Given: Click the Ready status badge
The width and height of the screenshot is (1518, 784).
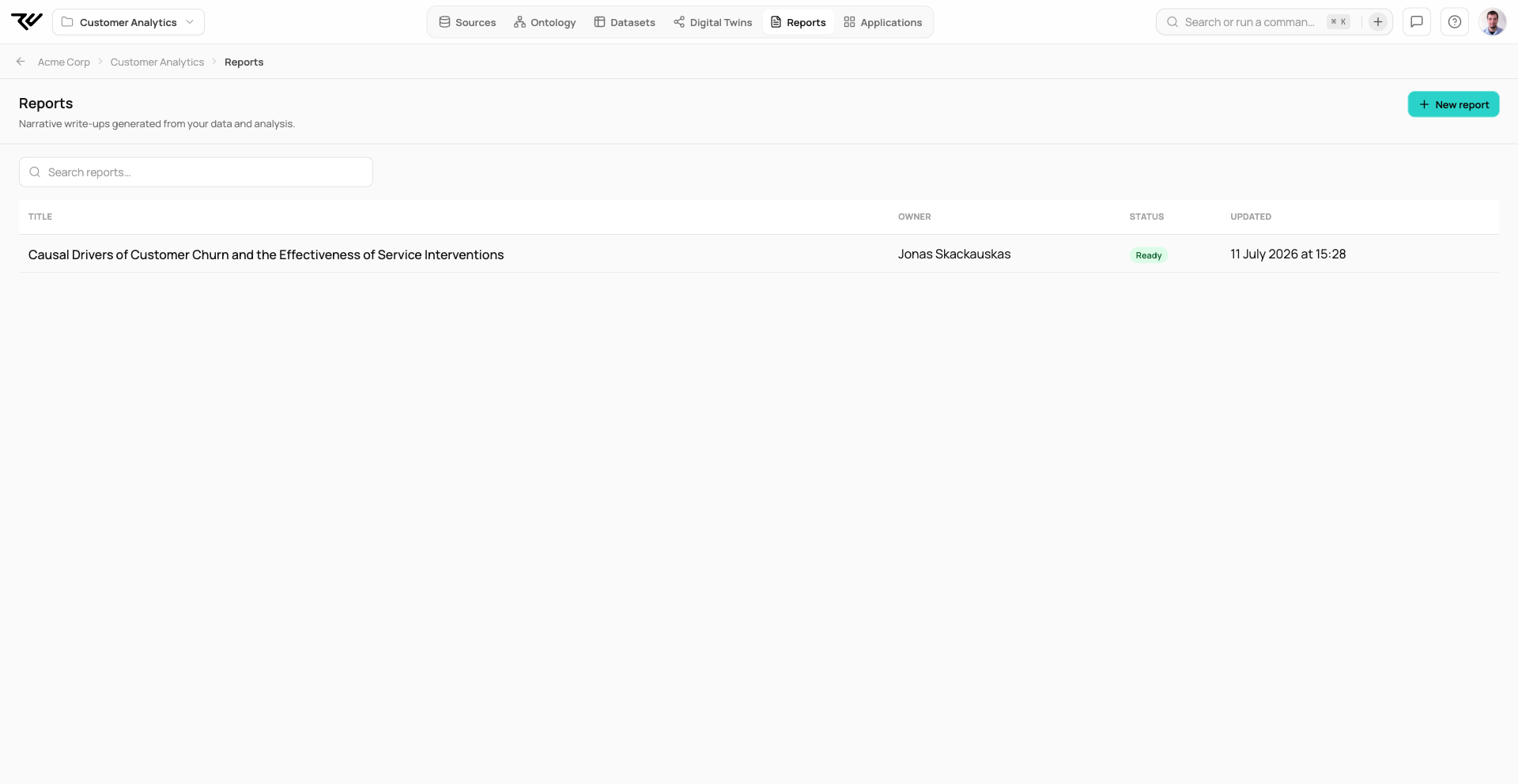Looking at the screenshot, I should (x=1149, y=255).
